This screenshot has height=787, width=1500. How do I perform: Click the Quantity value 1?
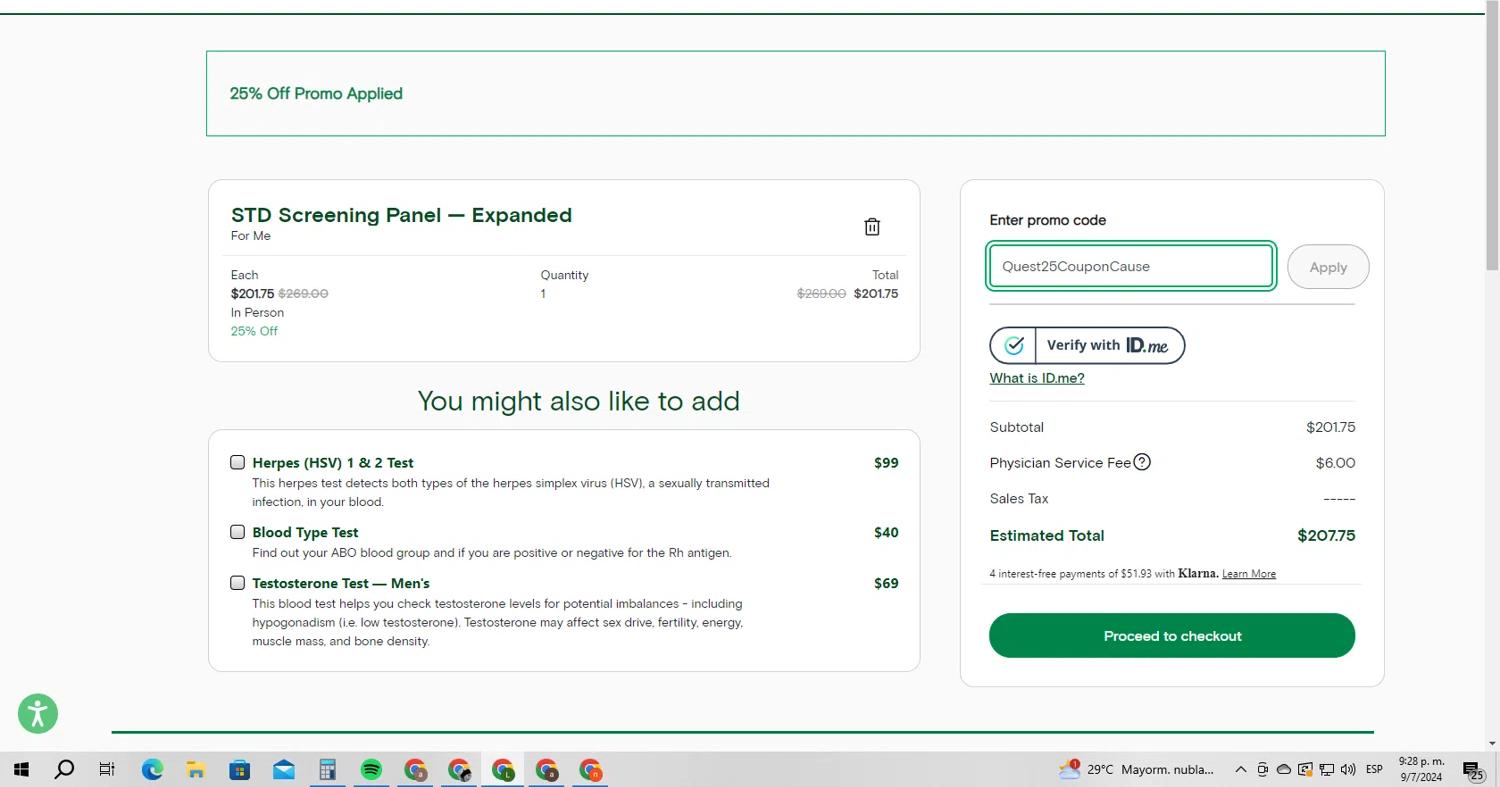tap(543, 294)
